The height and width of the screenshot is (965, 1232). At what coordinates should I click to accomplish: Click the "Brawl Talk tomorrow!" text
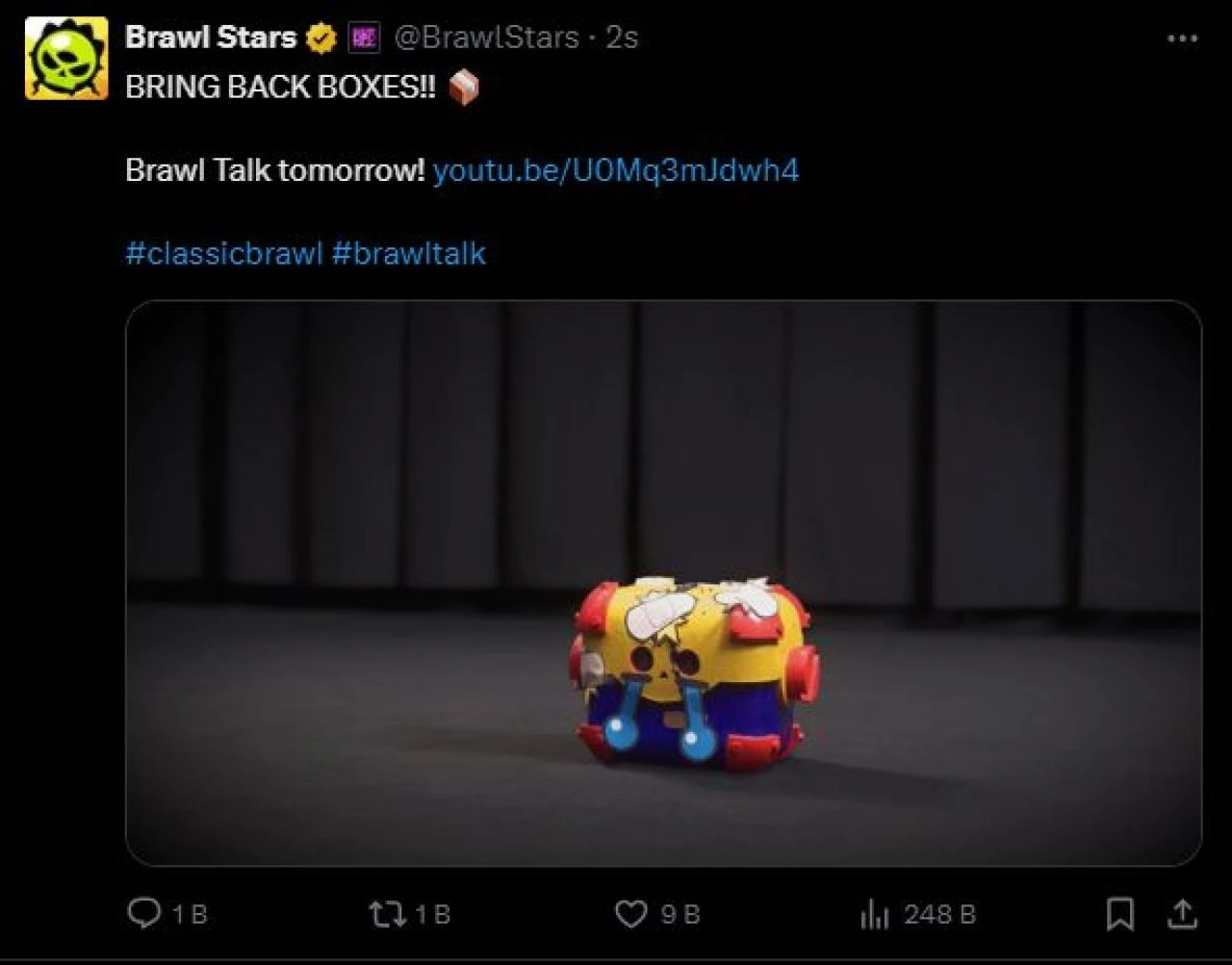(275, 171)
